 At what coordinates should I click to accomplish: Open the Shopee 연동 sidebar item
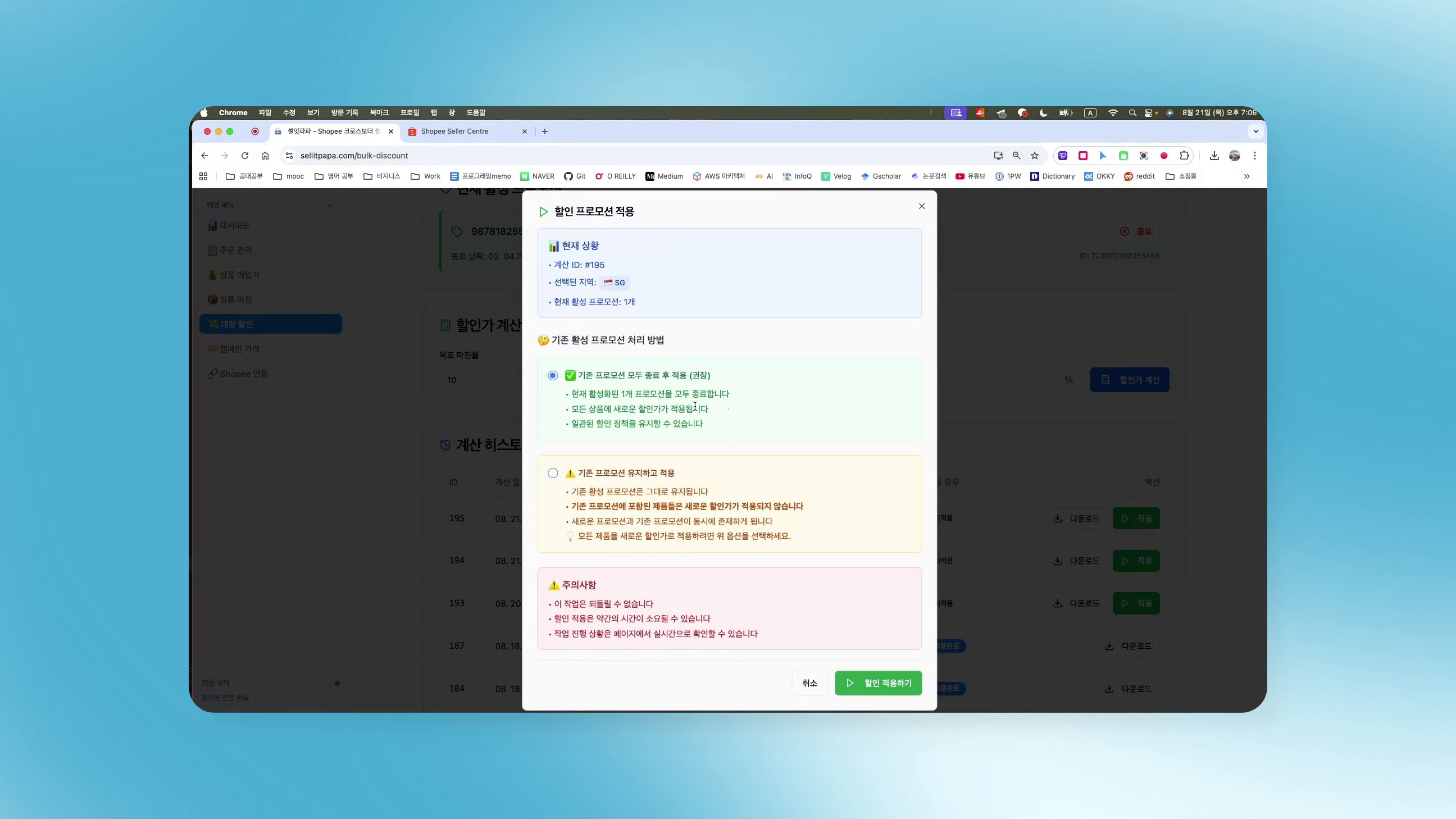point(243,374)
